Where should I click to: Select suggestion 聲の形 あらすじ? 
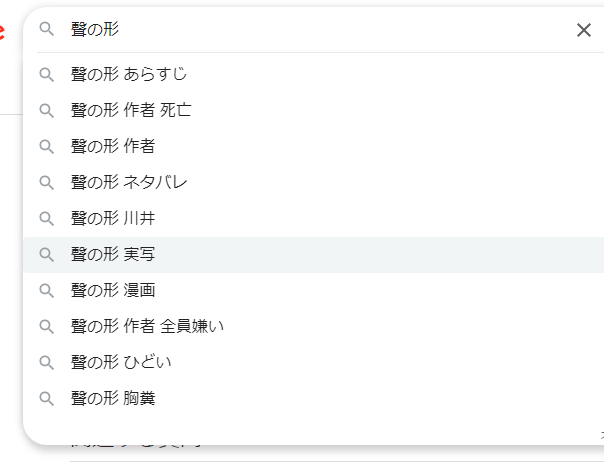pos(129,74)
